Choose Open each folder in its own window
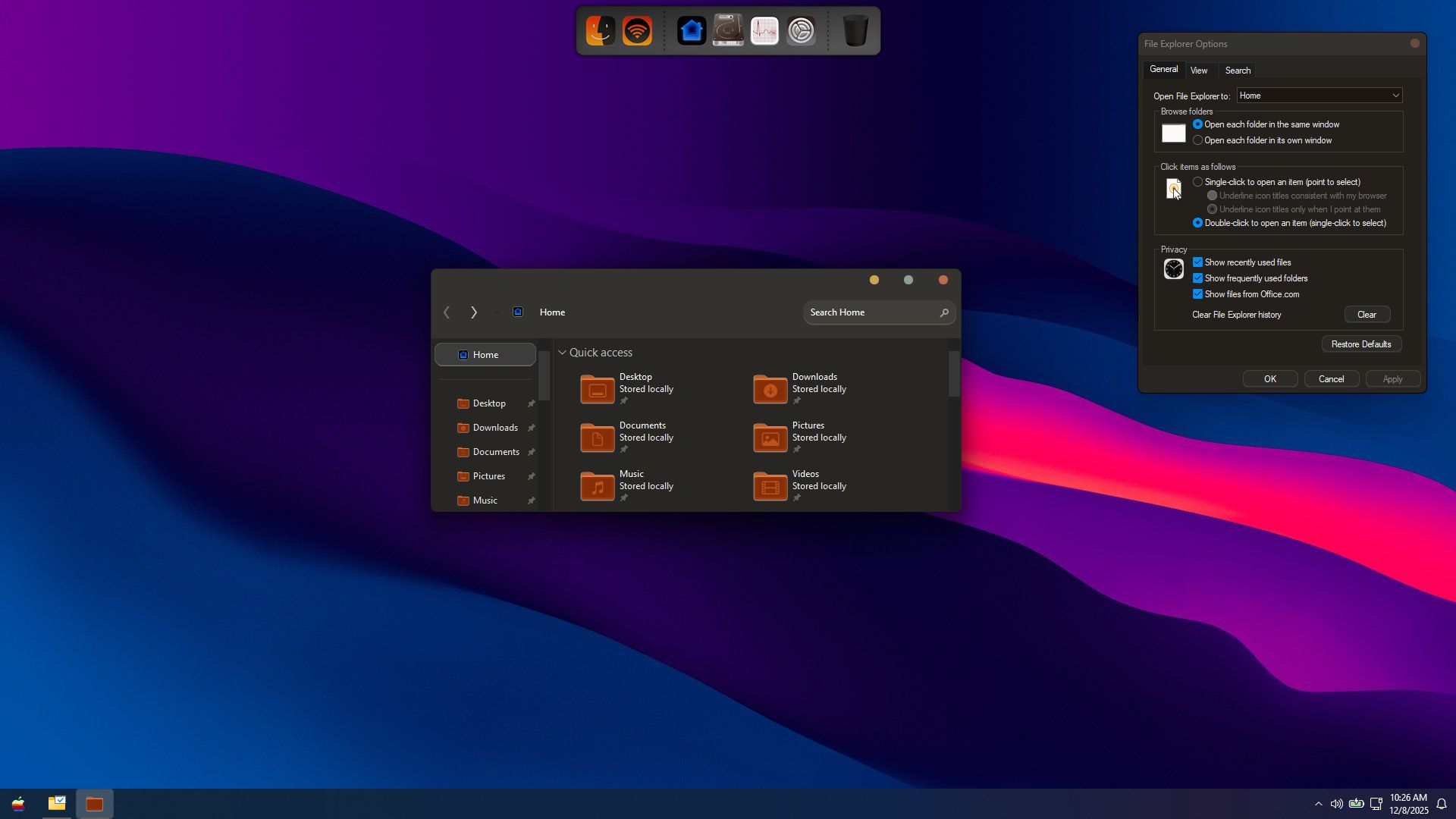Screen dimensions: 1456x819 coord(1197,140)
